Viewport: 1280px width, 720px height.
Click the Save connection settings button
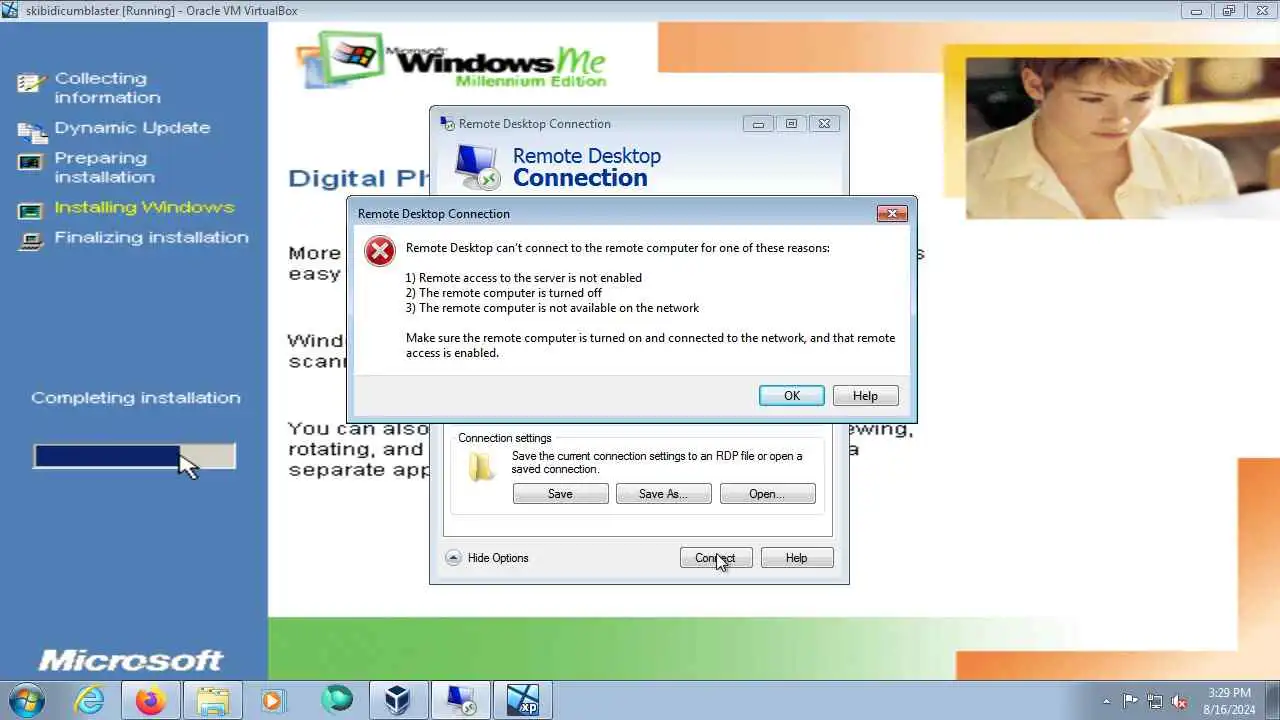(x=560, y=494)
